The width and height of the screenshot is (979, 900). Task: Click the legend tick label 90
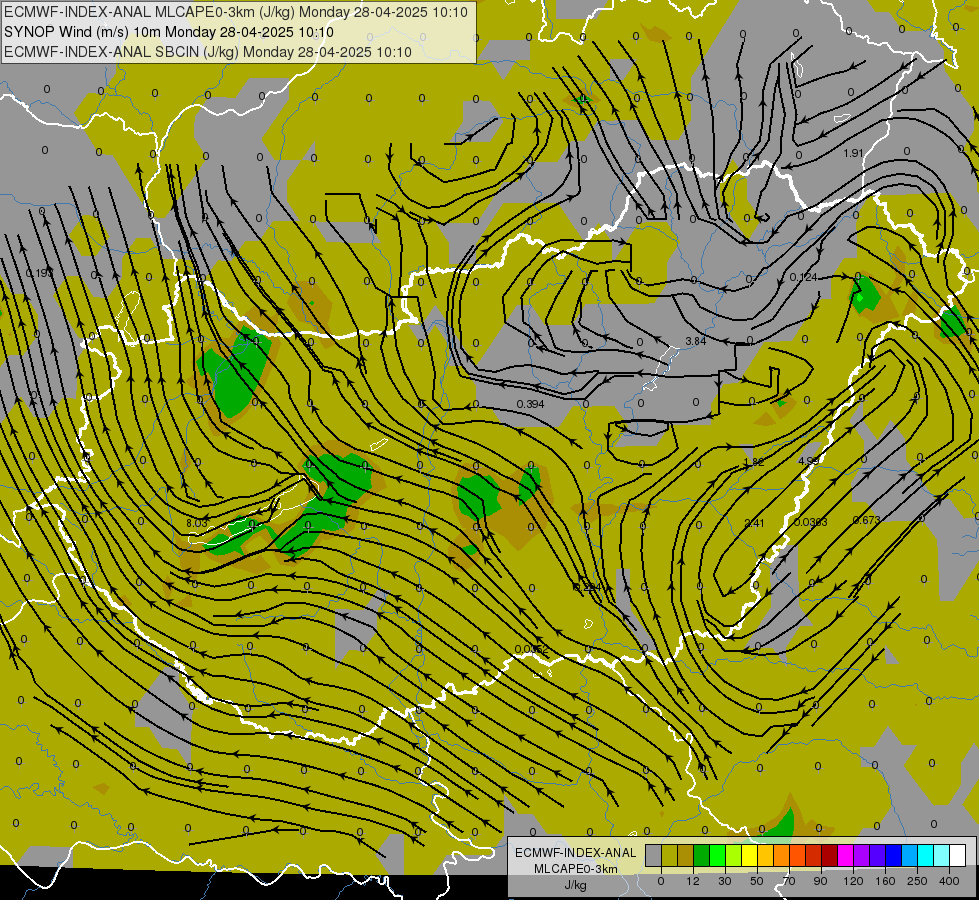click(820, 881)
